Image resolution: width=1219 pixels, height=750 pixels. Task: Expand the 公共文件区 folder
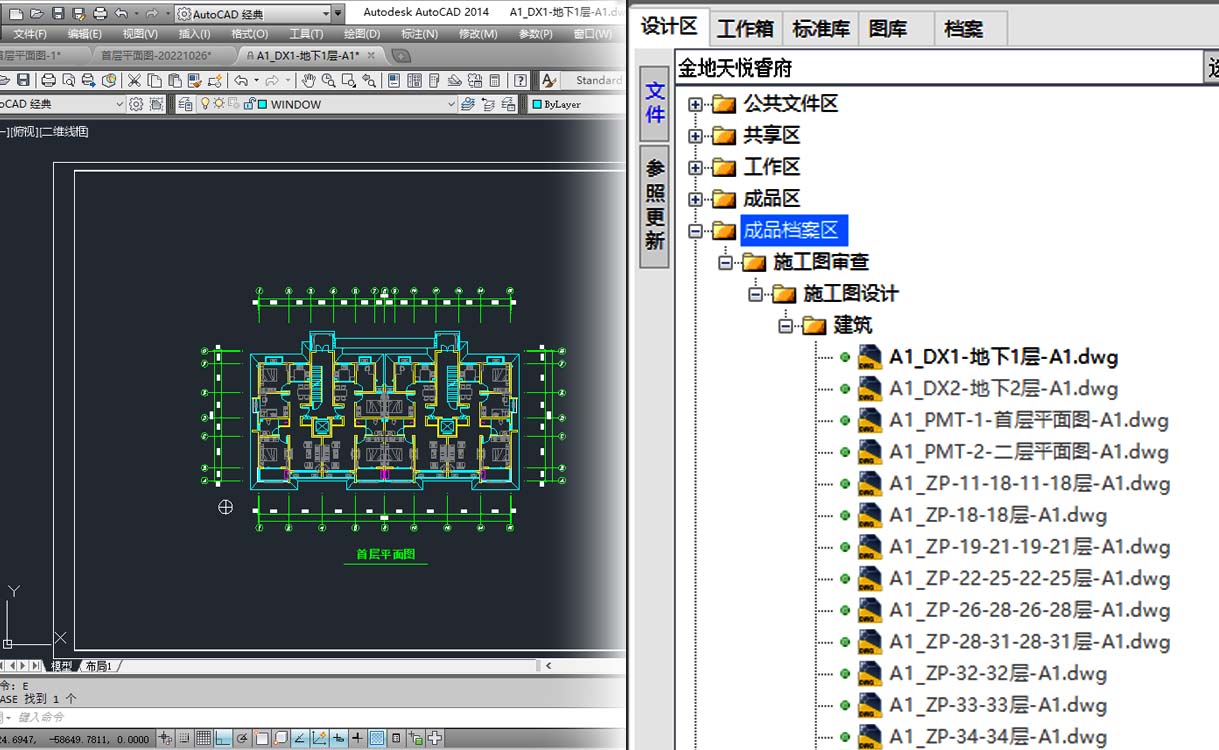point(696,104)
